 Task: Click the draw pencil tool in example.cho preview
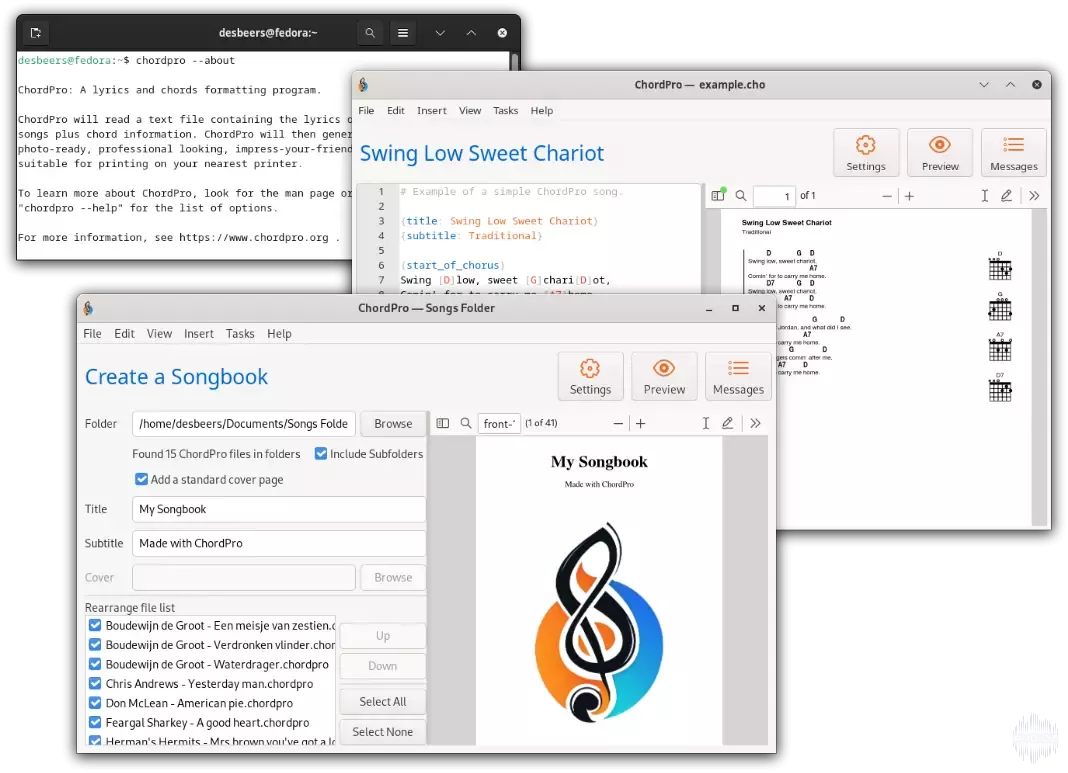coord(1006,196)
